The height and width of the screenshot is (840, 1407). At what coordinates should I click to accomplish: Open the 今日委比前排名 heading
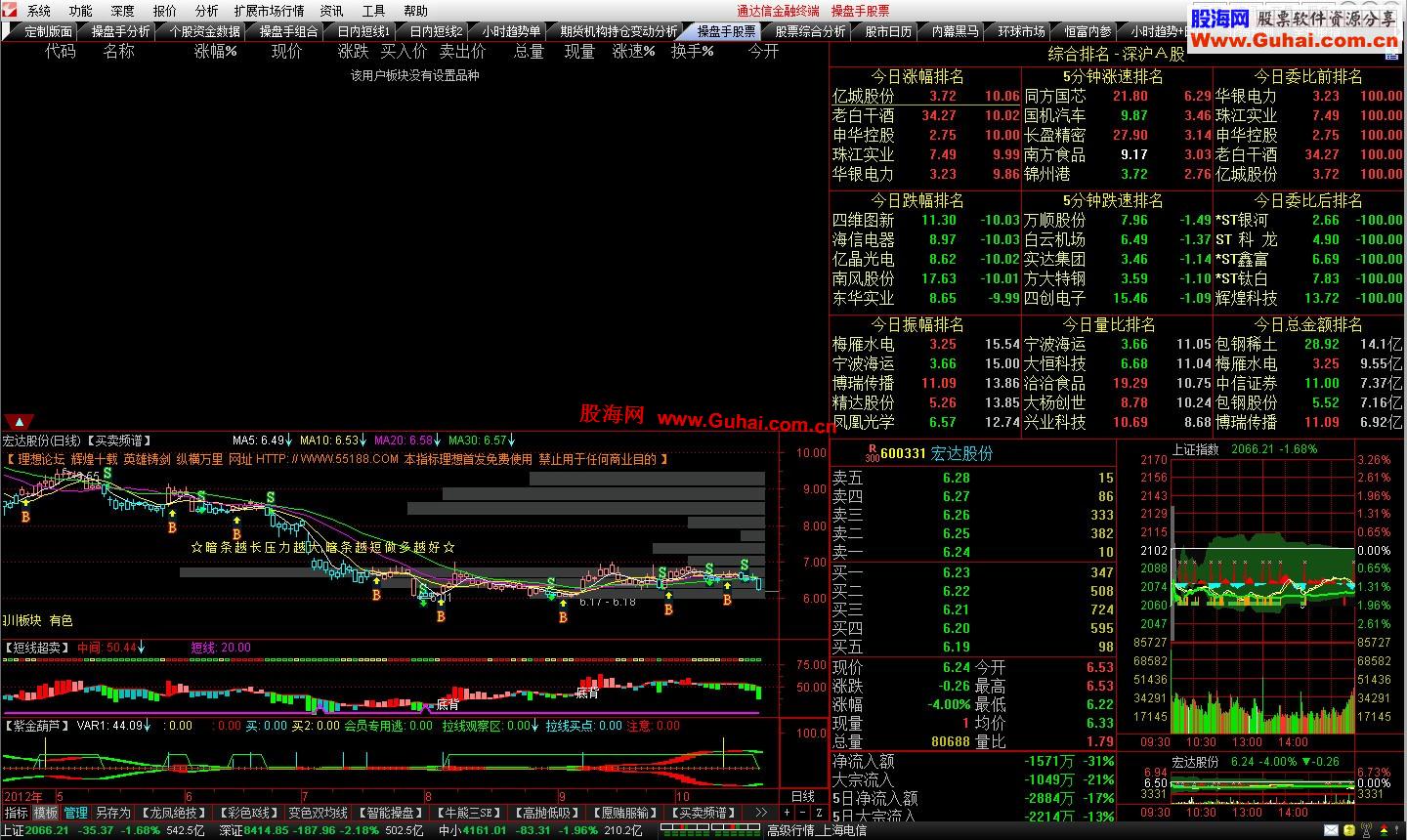point(1308,76)
